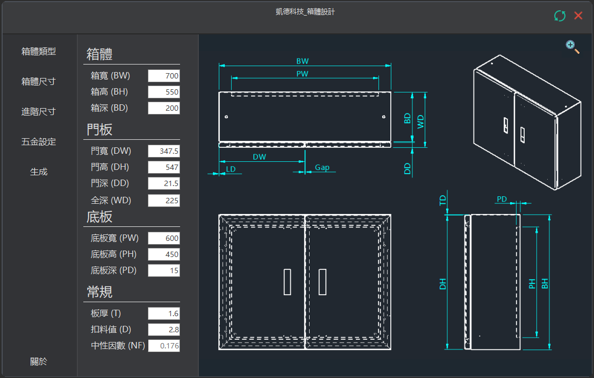Click the 底板高 (PH) input field
The width and height of the screenshot is (594, 378).
(164, 254)
